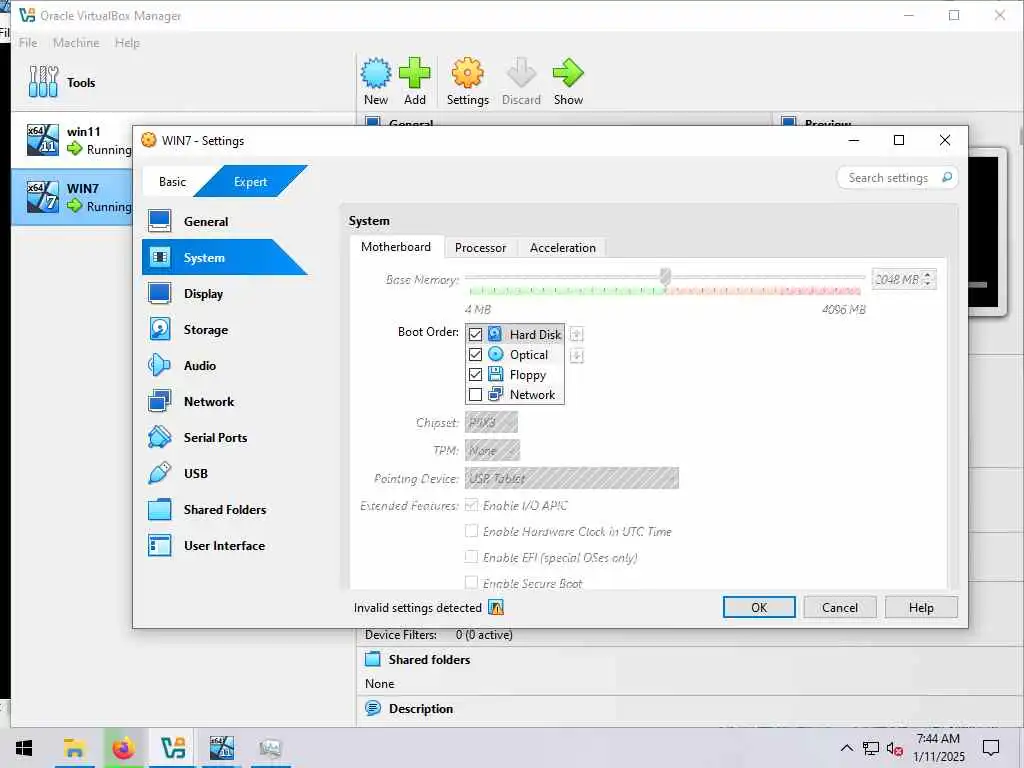Switch to Basic settings mode
The height and width of the screenshot is (768, 1024).
click(172, 182)
